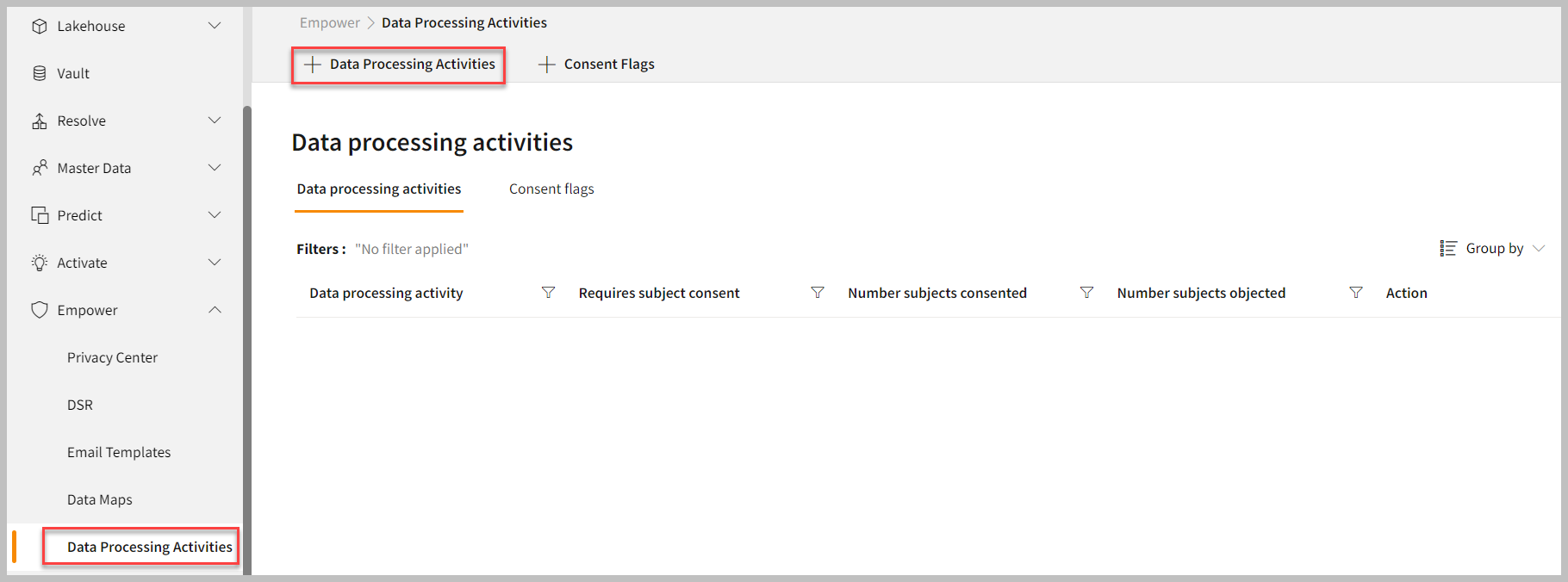Select the Data processing activities tab

pyautogui.click(x=379, y=189)
